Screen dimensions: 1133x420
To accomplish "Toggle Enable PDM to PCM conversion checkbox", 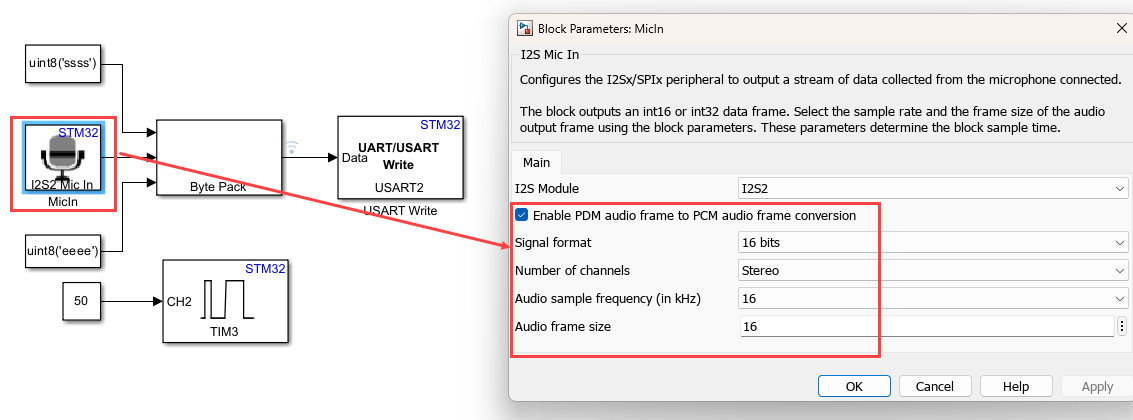I will point(521,215).
